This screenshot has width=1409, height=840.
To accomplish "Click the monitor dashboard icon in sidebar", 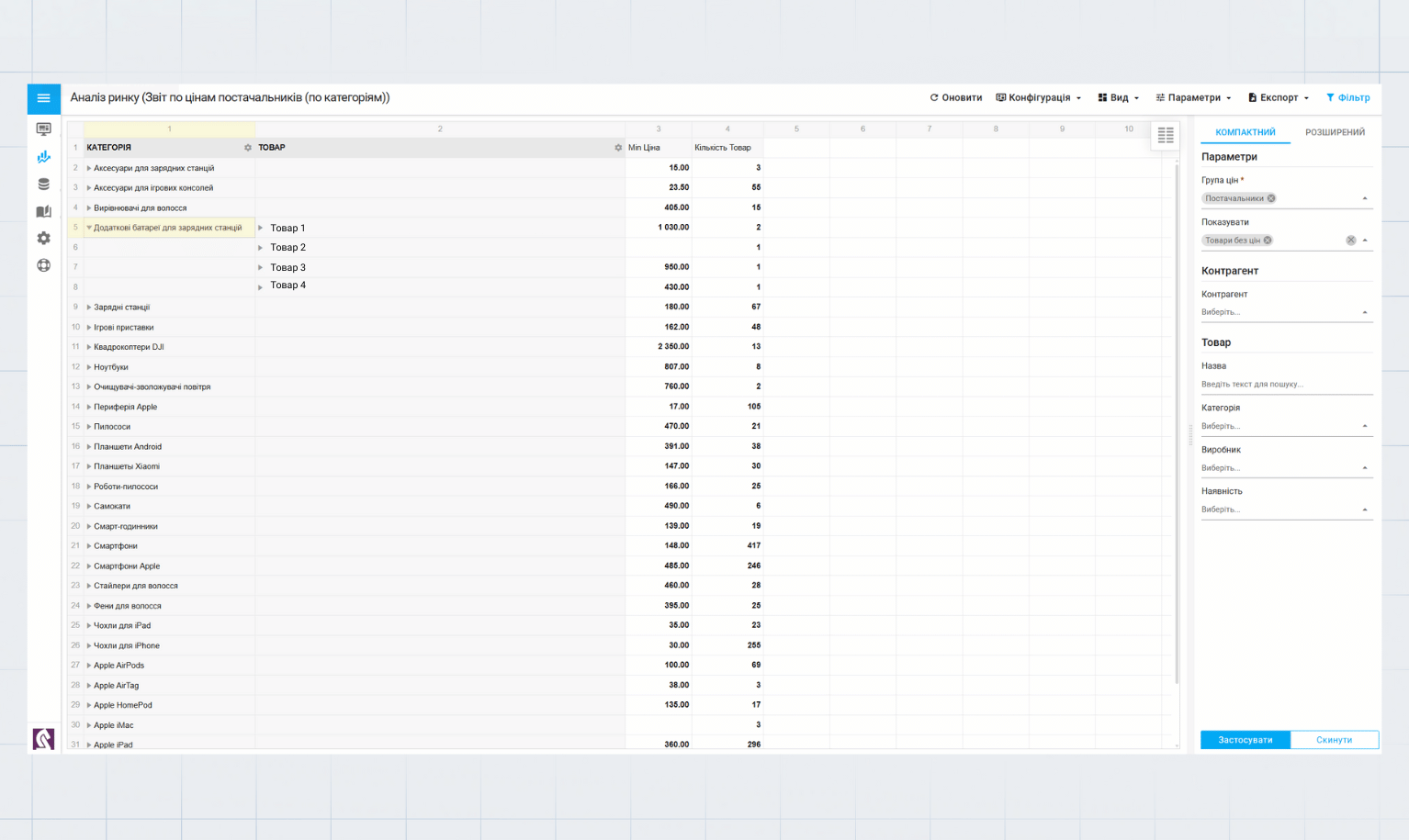I will (x=43, y=129).
